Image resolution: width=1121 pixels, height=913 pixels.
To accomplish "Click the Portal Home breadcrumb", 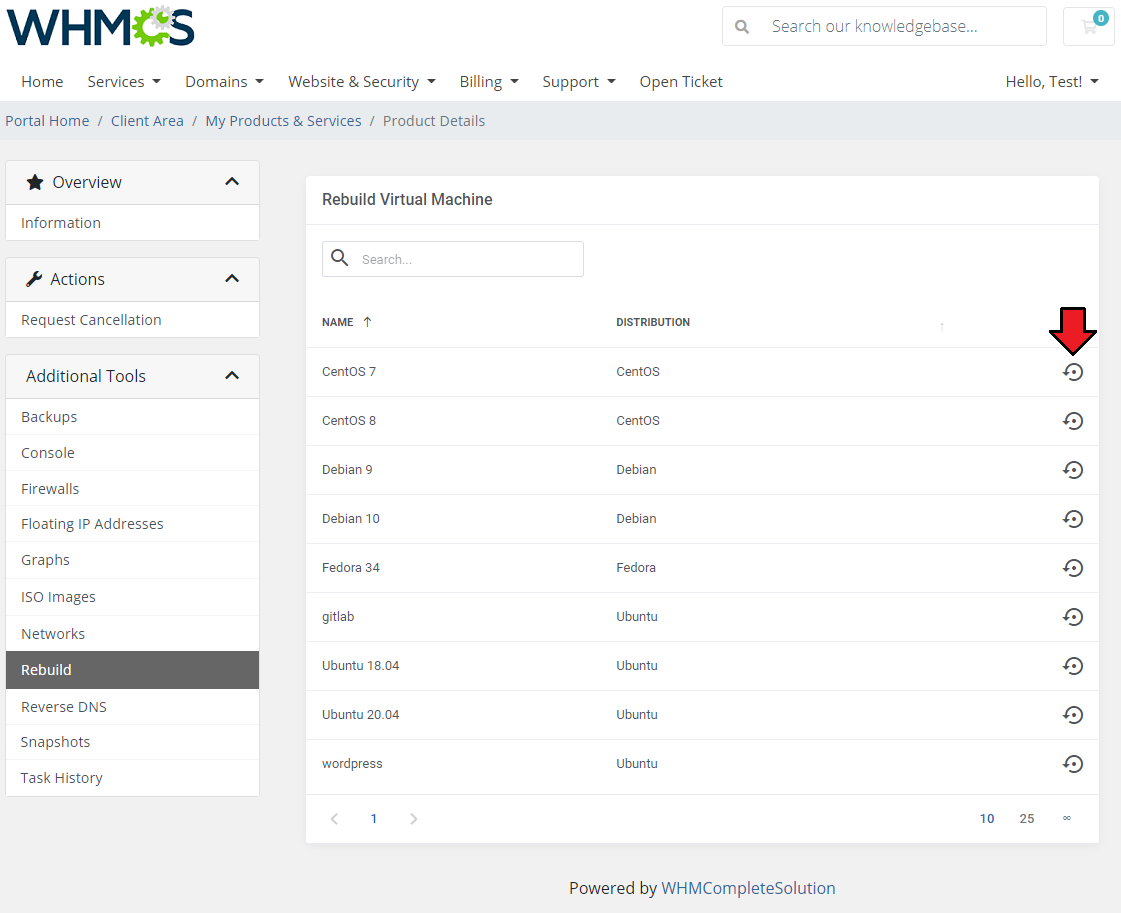I will pyautogui.click(x=47, y=121).
